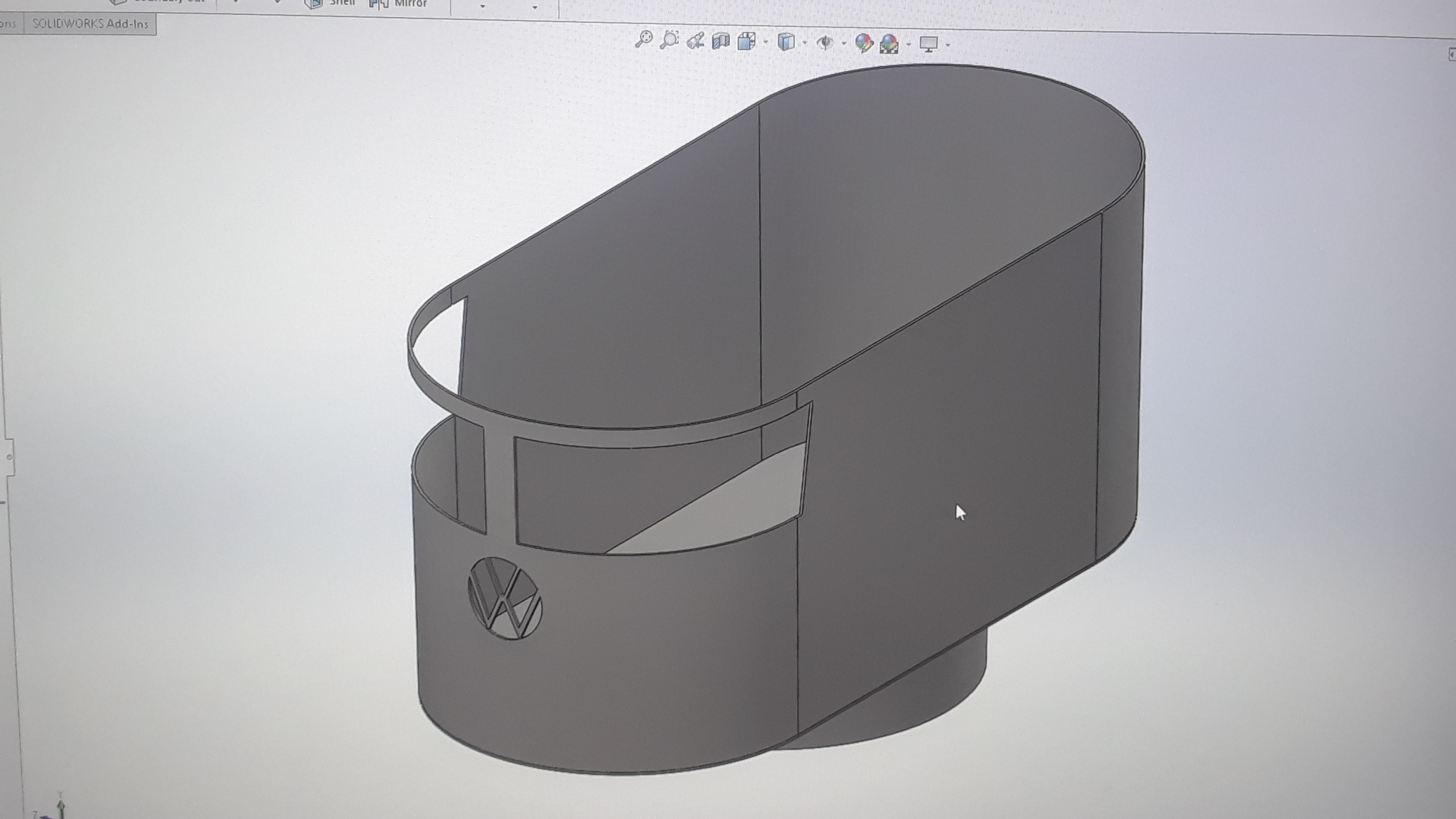Click the Mirror feature button

pos(399,4)
